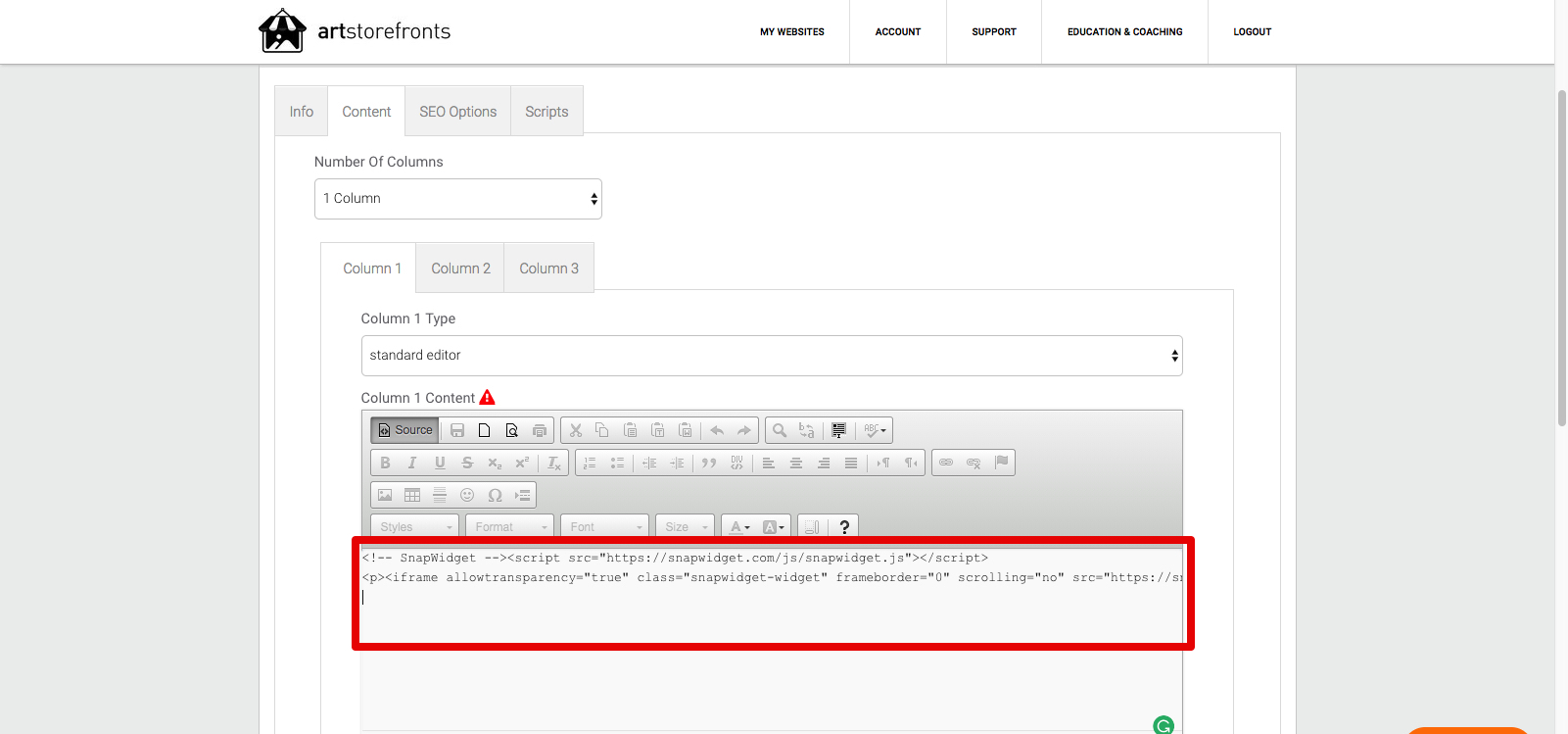
Task: Toggle Superscript formatting
Action: click(x=522, y=463)
